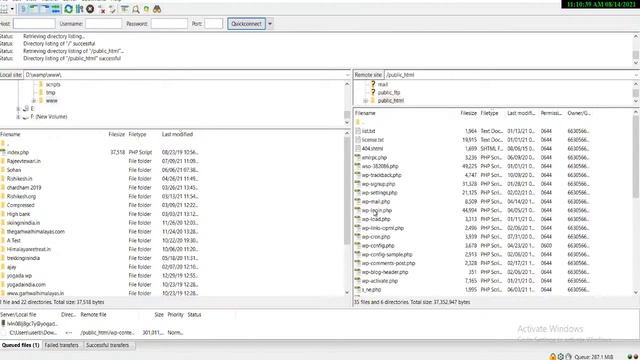This screenshot has width=640, height=360.
Task: Sort local list by Last modified column
Action: [x=178, y=134]
